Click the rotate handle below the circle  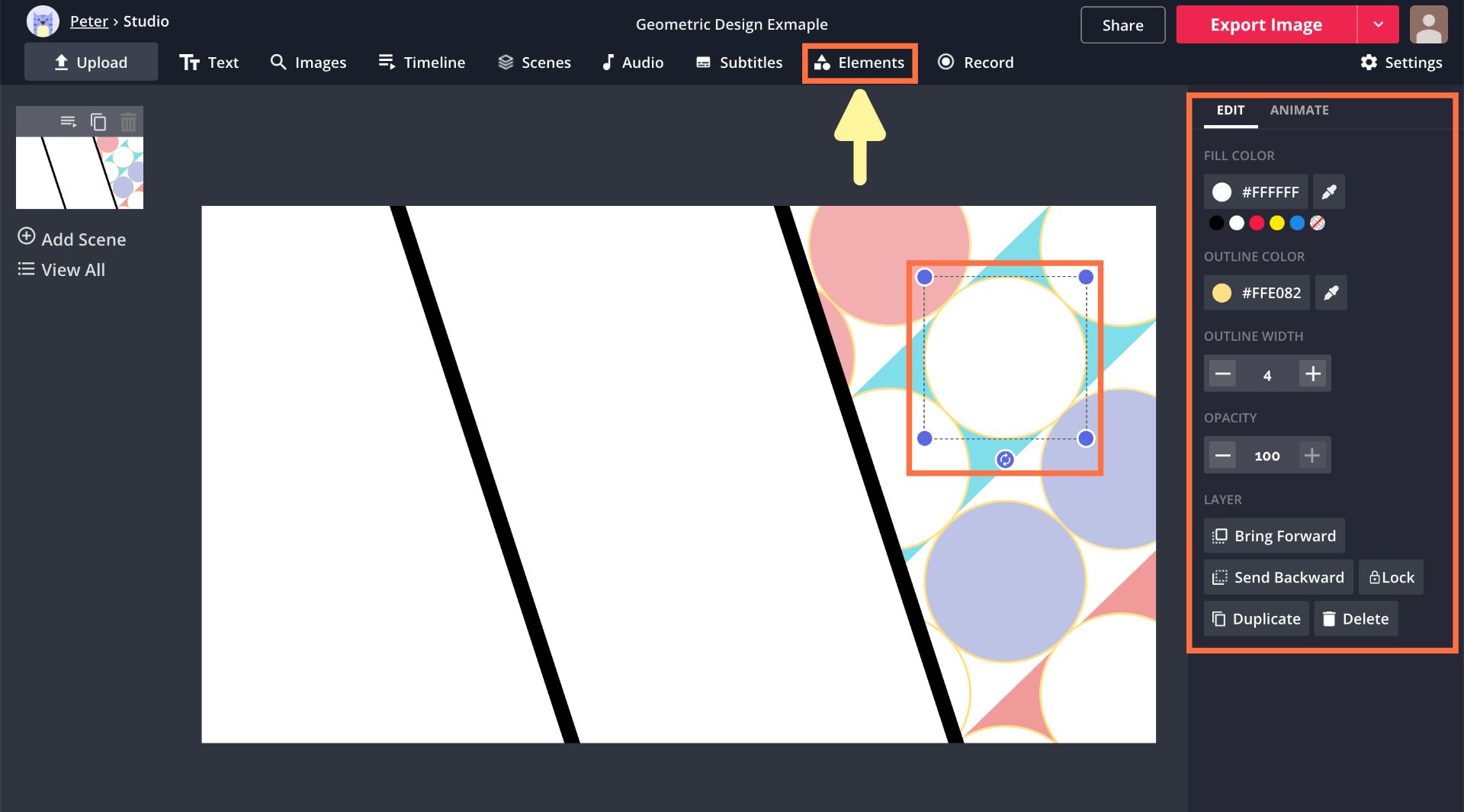[1005, 459]
